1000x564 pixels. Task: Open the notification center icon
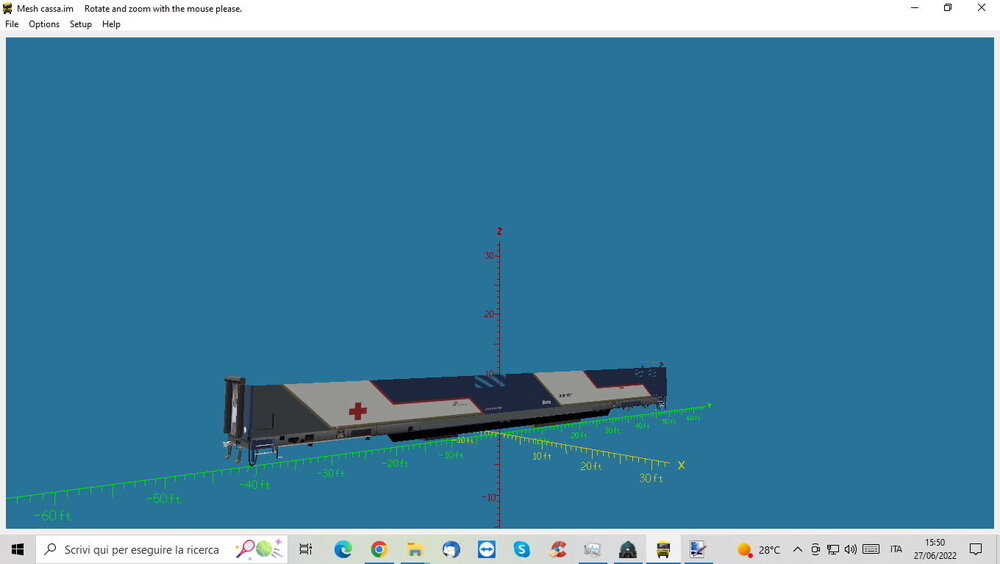tap(976, 549)
